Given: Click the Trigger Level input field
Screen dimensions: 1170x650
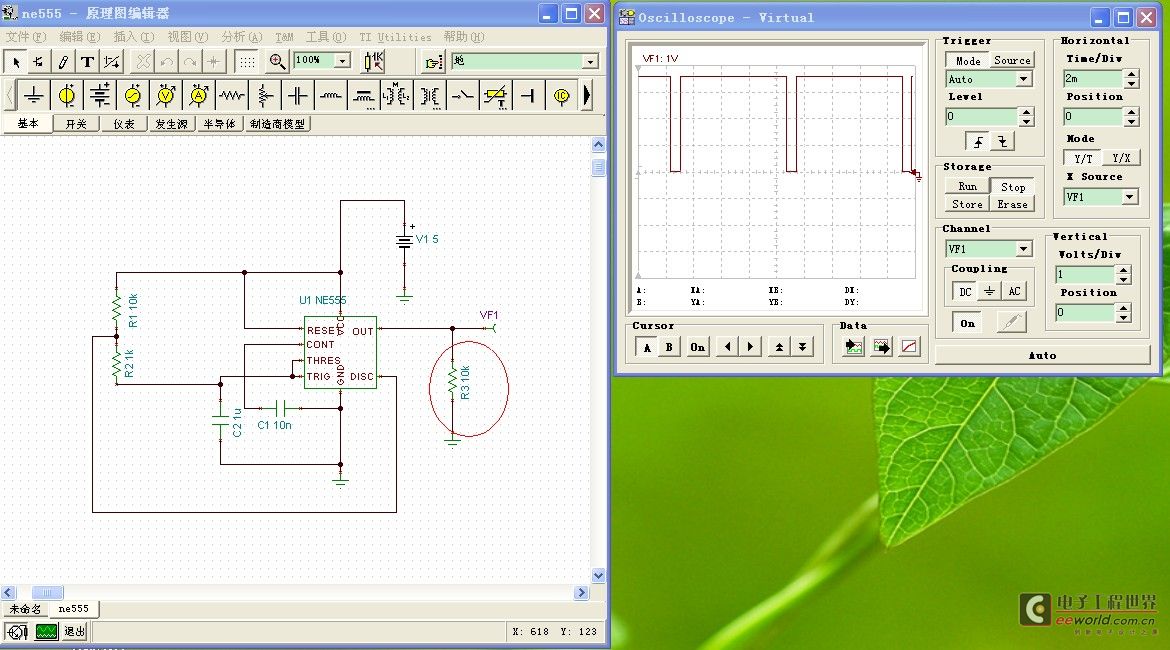Looking at the screenshot, I should 981,117.
